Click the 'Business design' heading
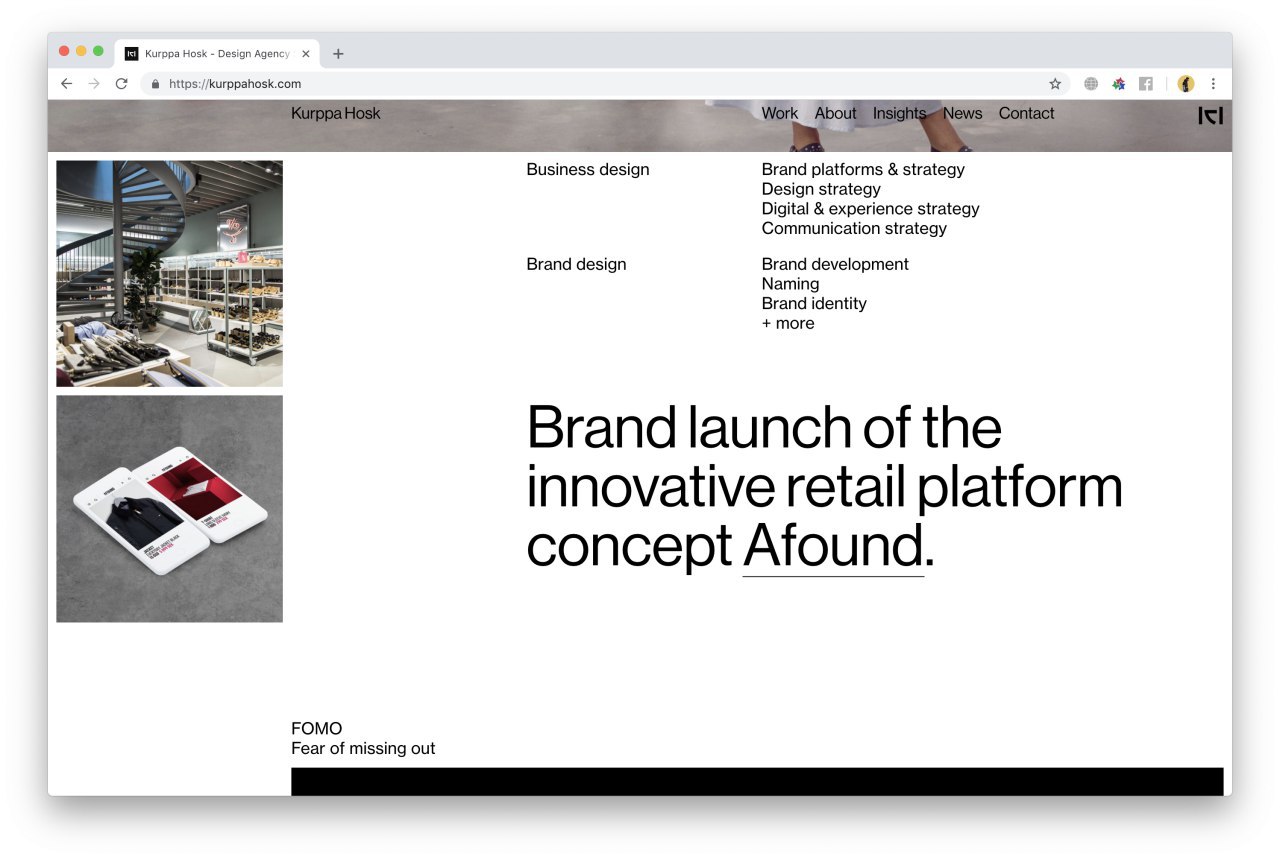The width and height of the screenshot is (1280, 859). click(588, 170)
